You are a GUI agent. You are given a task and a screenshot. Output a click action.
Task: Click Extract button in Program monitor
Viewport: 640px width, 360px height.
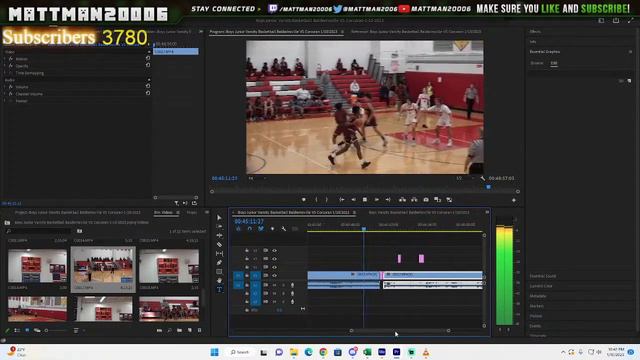[x=414, y=200]
